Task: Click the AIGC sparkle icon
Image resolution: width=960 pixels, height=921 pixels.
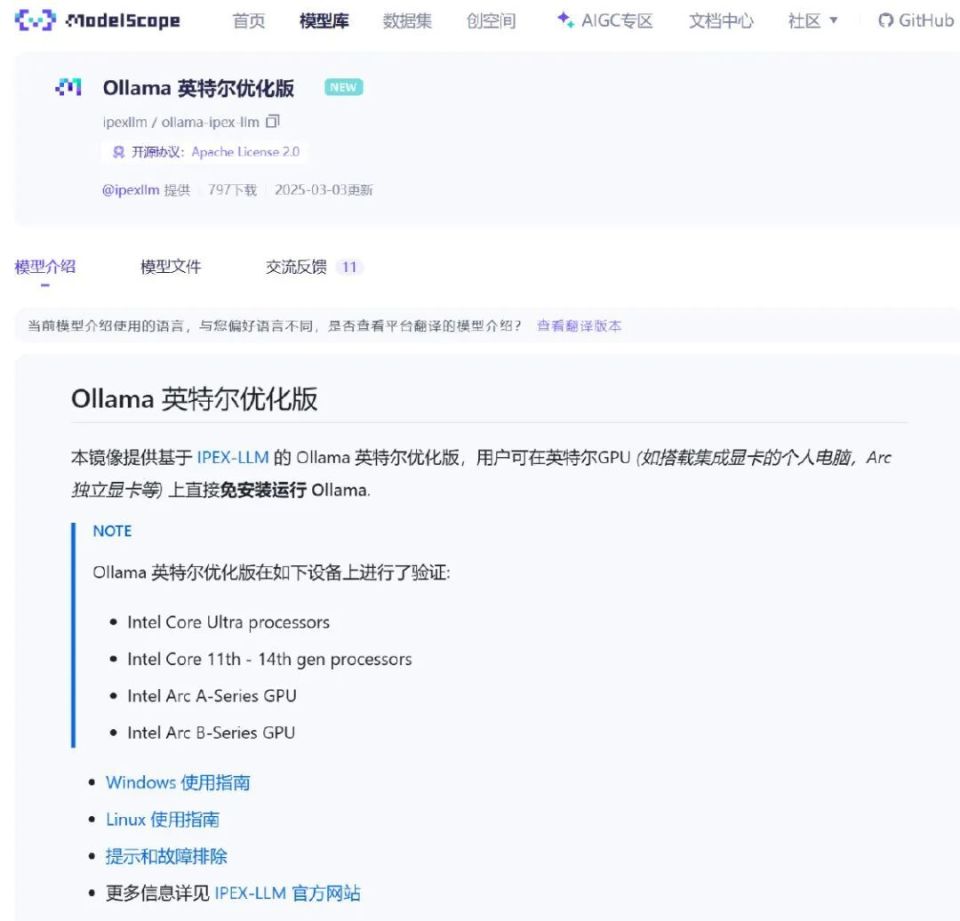Action: (565, 20)
